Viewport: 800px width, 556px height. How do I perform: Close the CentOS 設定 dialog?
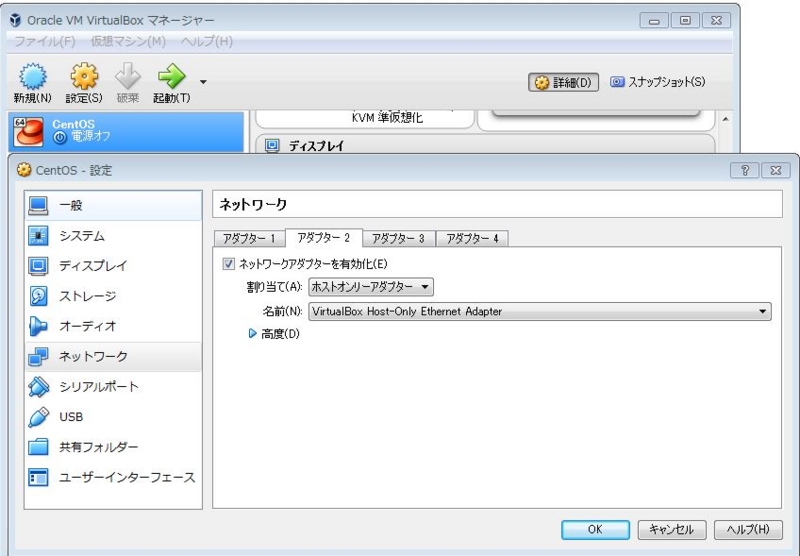coord(776,170)
